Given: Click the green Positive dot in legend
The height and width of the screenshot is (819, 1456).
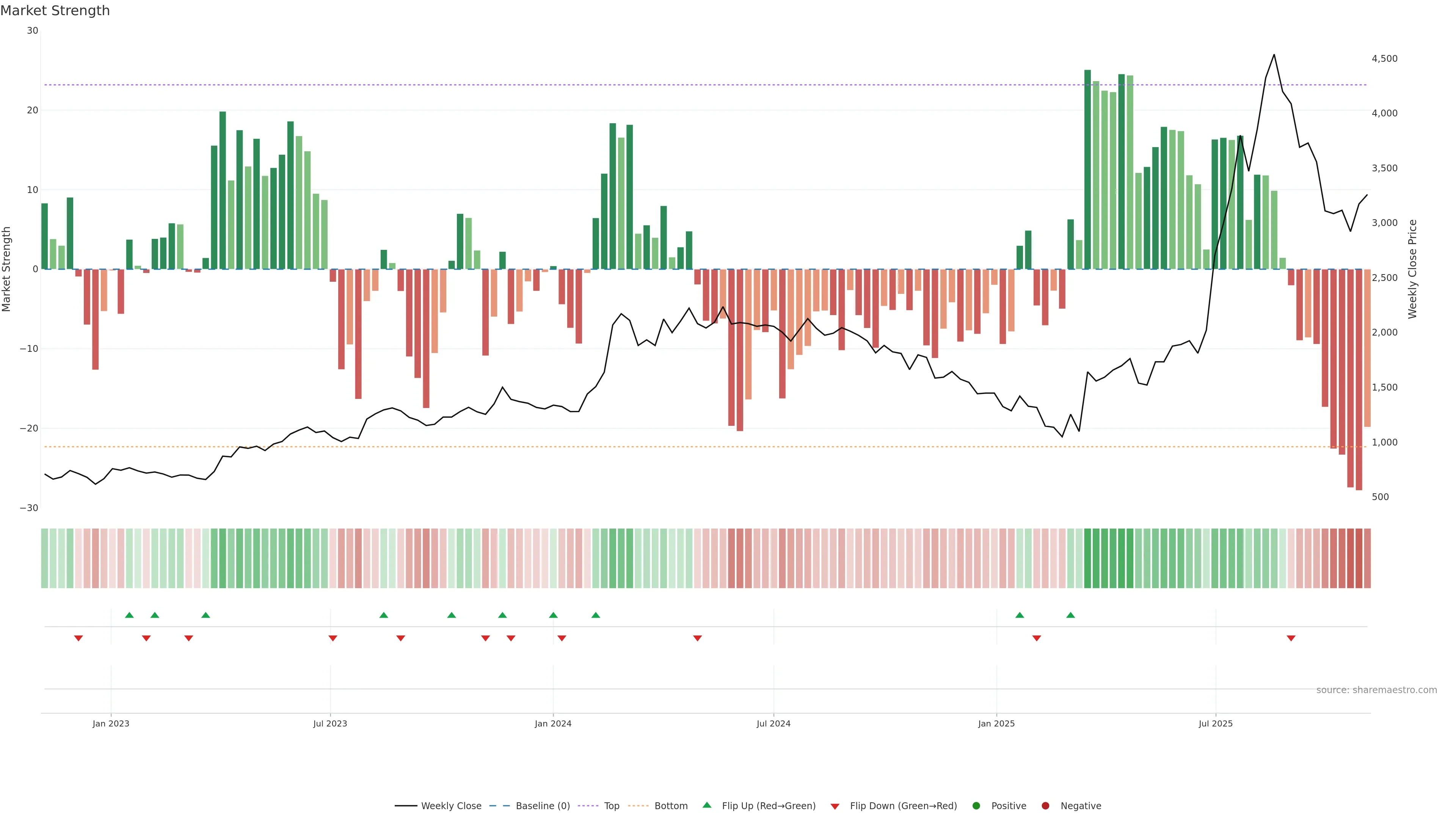Looking at the screenshot, I should coord(976,805).
